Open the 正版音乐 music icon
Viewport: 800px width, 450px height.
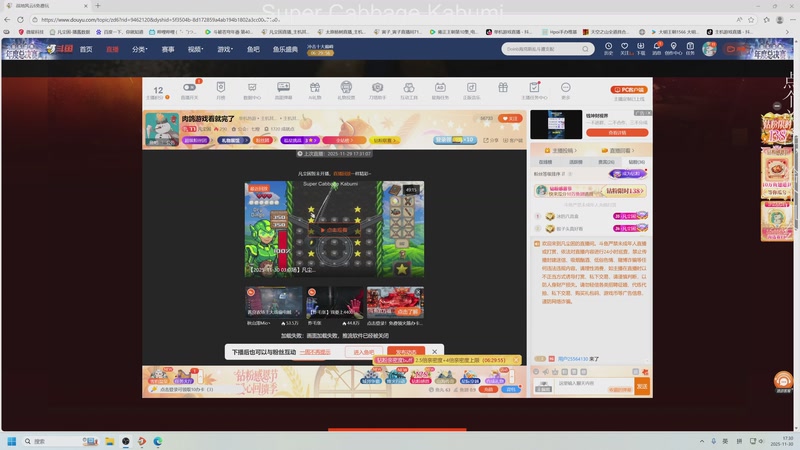(x=471, y=88)
